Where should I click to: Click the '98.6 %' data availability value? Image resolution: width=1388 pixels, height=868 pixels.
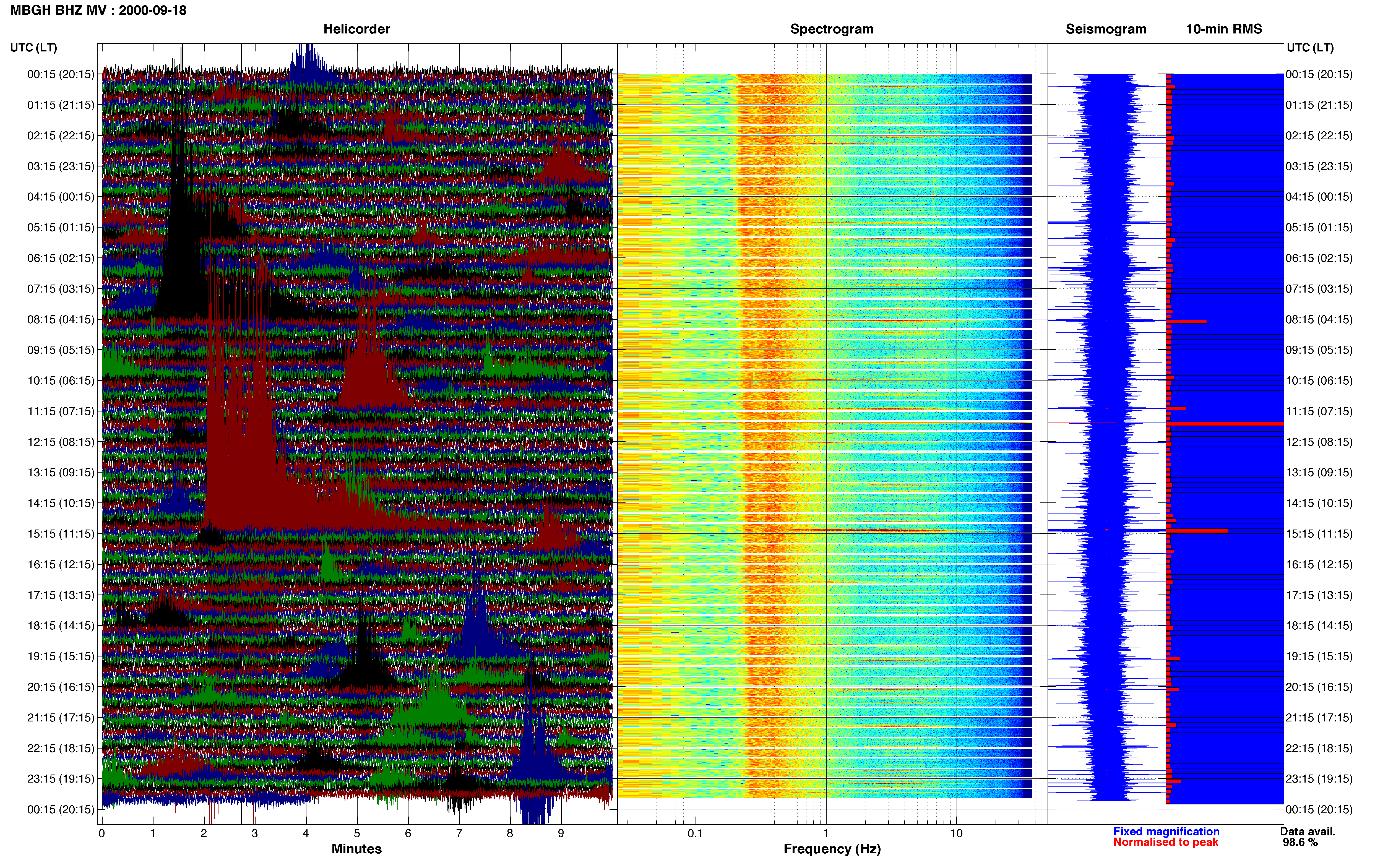tap(1300, 843)
